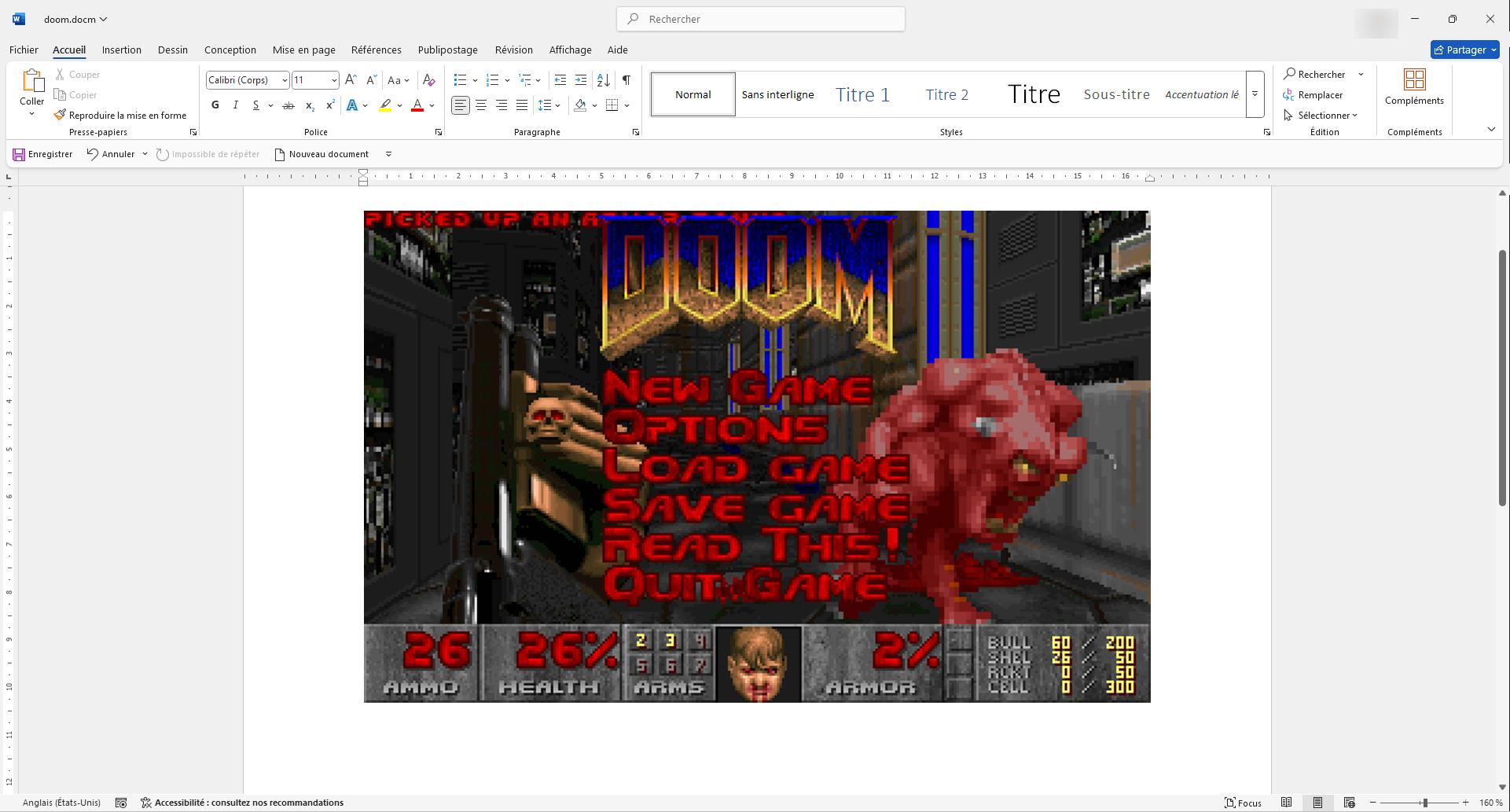Screen dimensions: 1510x812
Task: Click Annuler undo arrow
Action: coord(93,154)
